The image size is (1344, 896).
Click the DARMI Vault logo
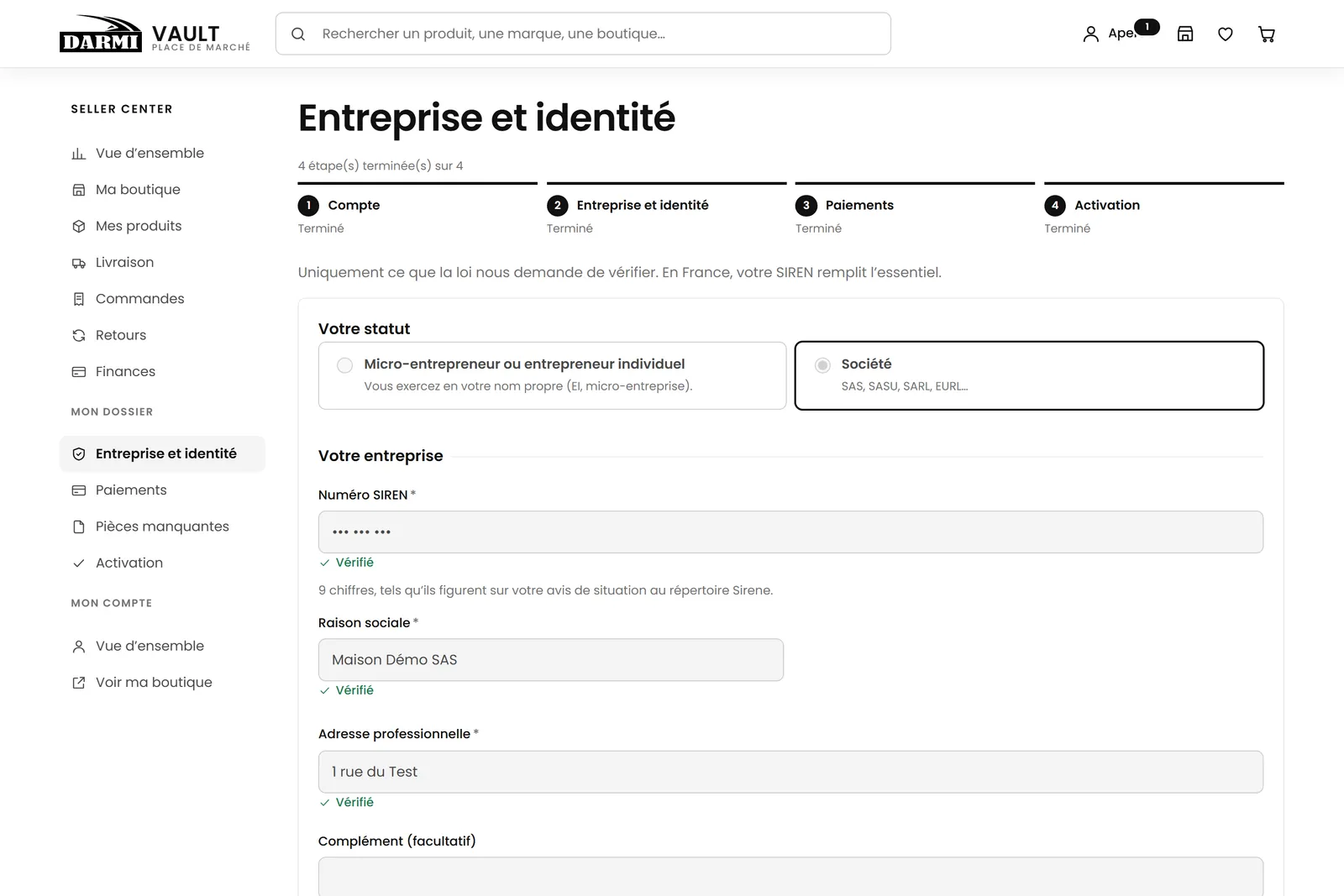click(x=155, y=34)
